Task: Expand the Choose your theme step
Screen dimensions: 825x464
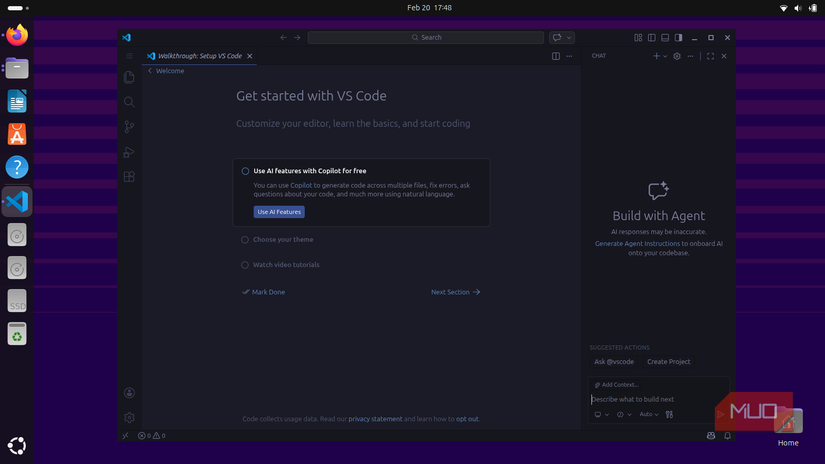Action: click(283, 239)
